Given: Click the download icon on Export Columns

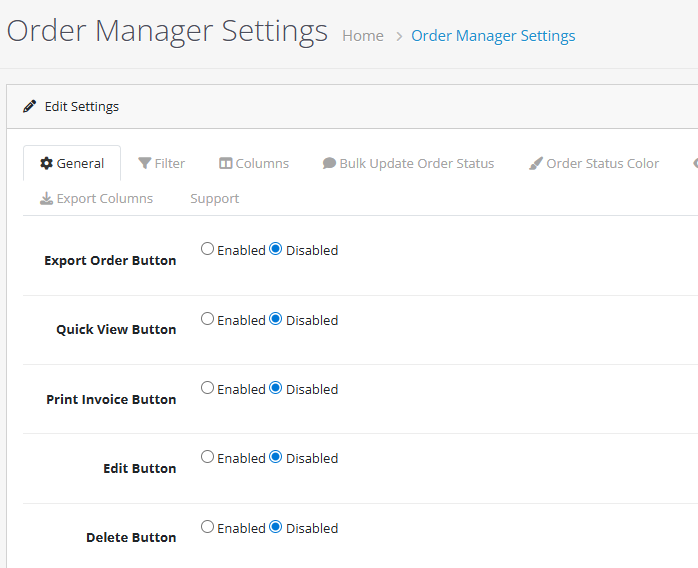Looking at the screenshot, I should pos(46,198).
